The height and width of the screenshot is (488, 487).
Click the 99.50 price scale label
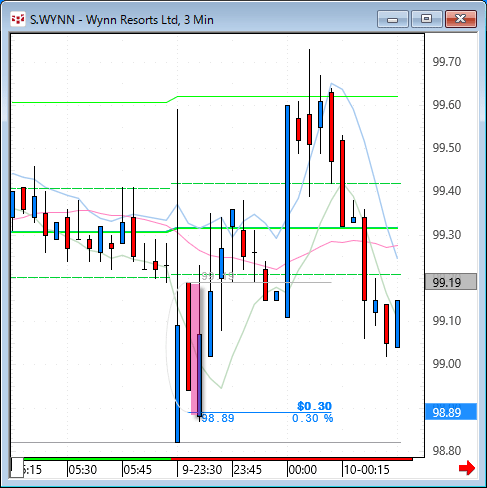(447, 148)
